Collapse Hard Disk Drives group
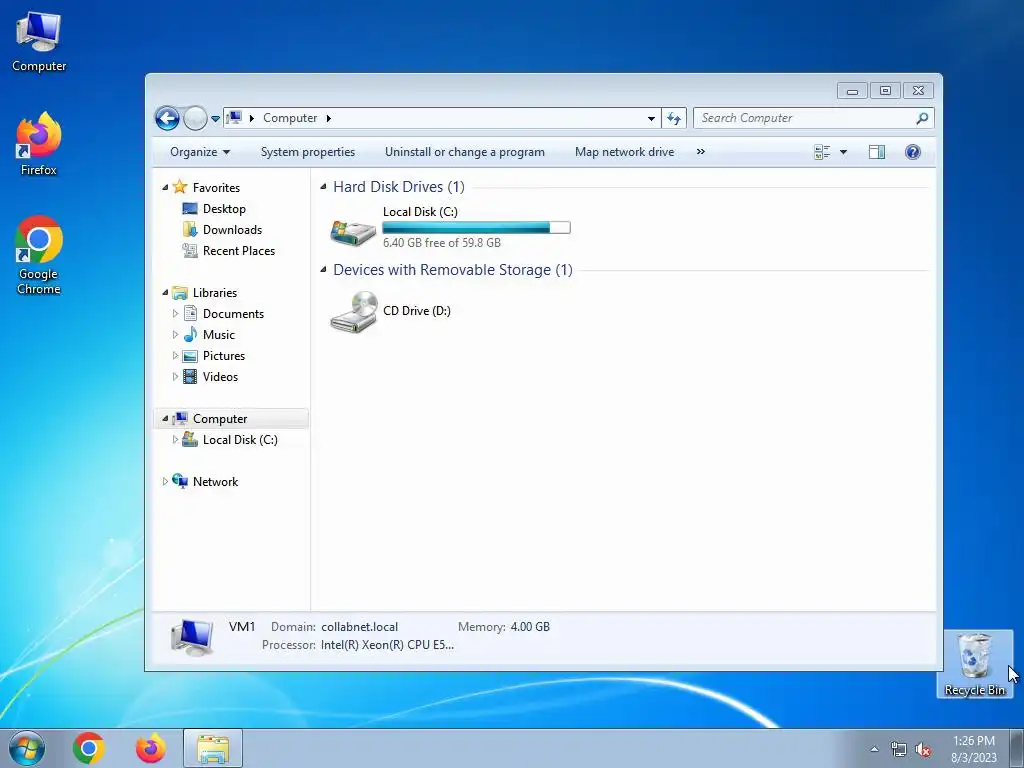The height and width of the screenshot is (768, 1024). click(x=323, y=187)
